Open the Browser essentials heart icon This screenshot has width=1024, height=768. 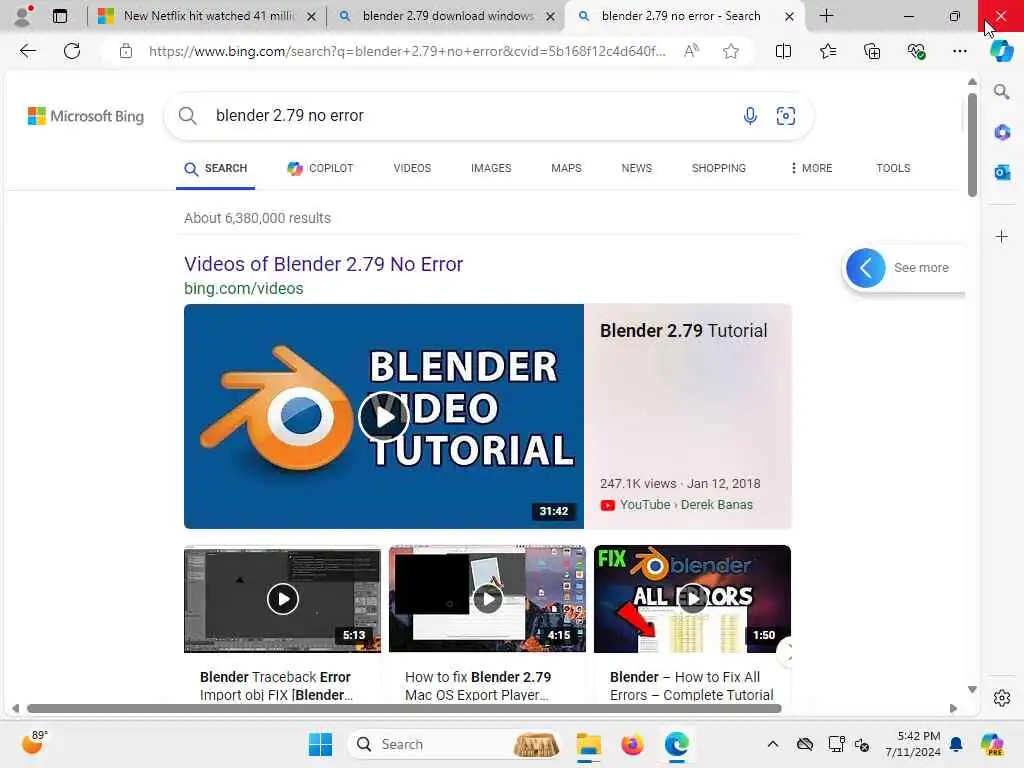tap(916, 51)
